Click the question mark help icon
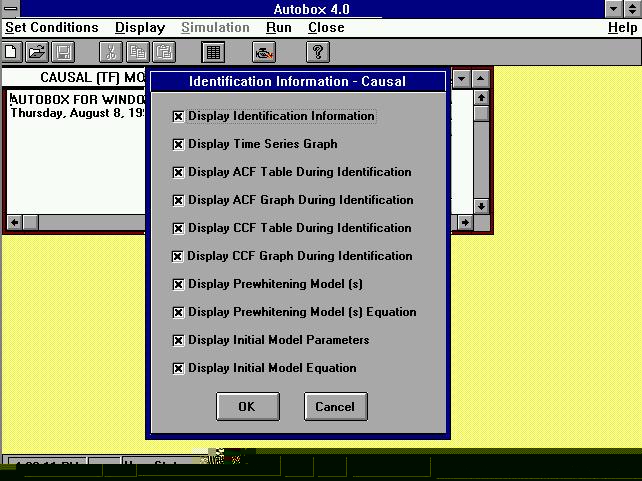The height and width of the screenshot is (481, 642). [318, 52]
